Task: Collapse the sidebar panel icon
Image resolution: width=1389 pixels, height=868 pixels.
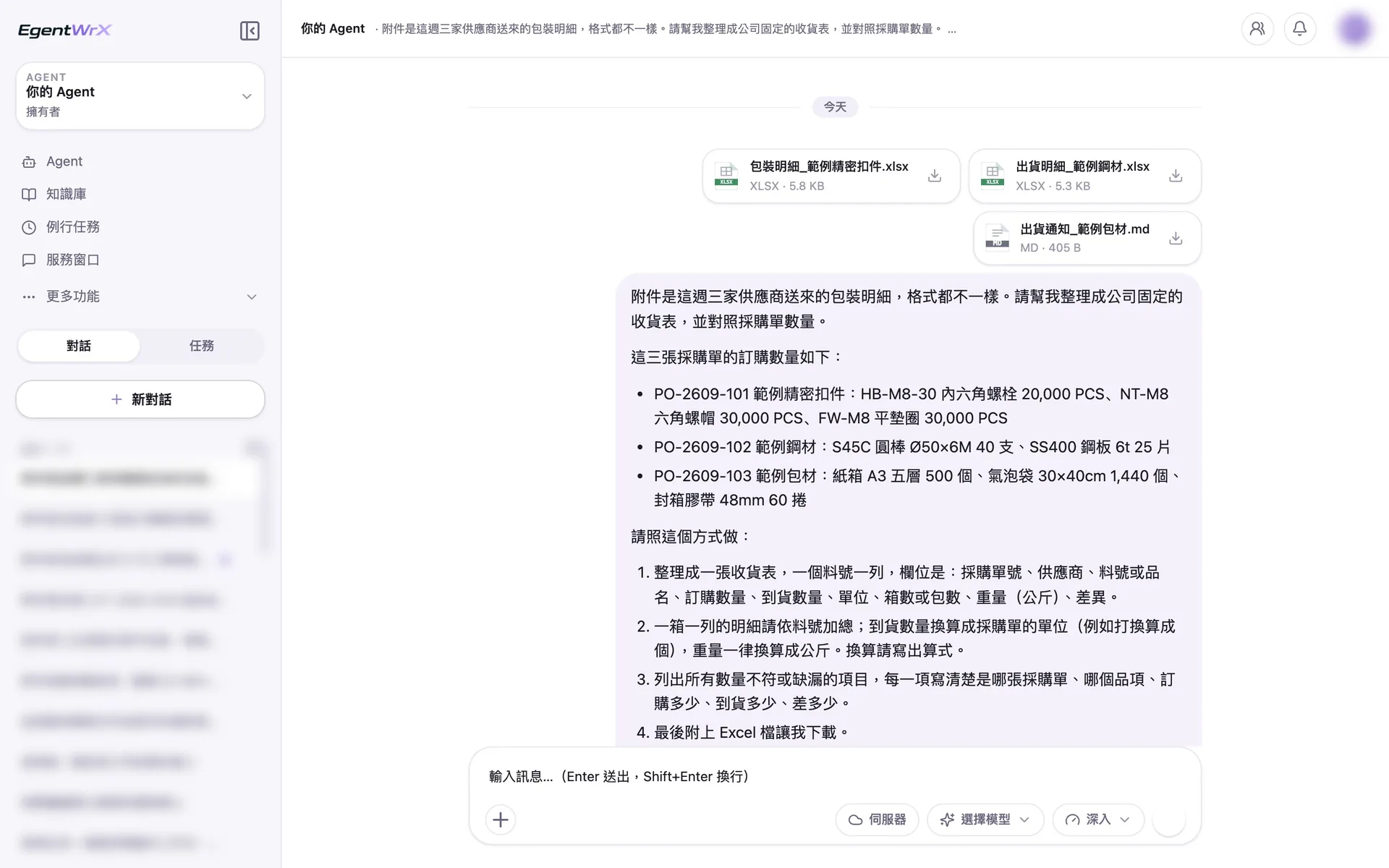Action: pyautogui.click(x=250, y=30)
